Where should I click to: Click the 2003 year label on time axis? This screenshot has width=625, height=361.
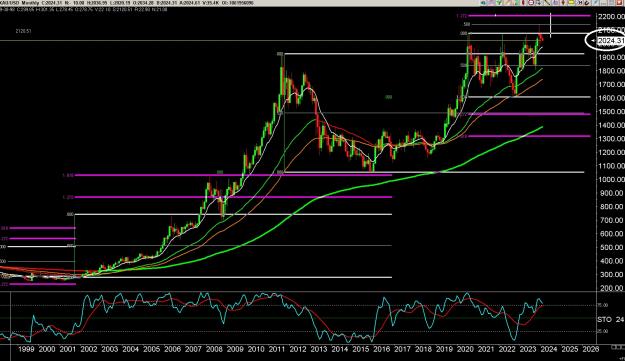(x=110, y=349)
